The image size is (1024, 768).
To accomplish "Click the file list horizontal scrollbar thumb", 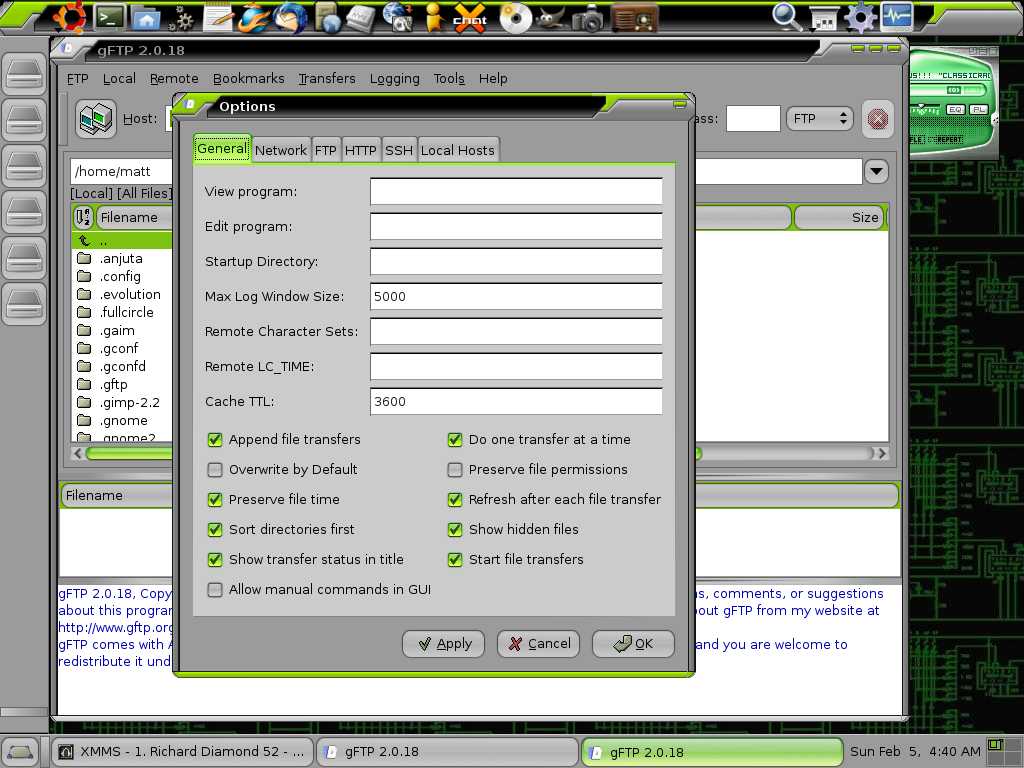I will 129,453.
